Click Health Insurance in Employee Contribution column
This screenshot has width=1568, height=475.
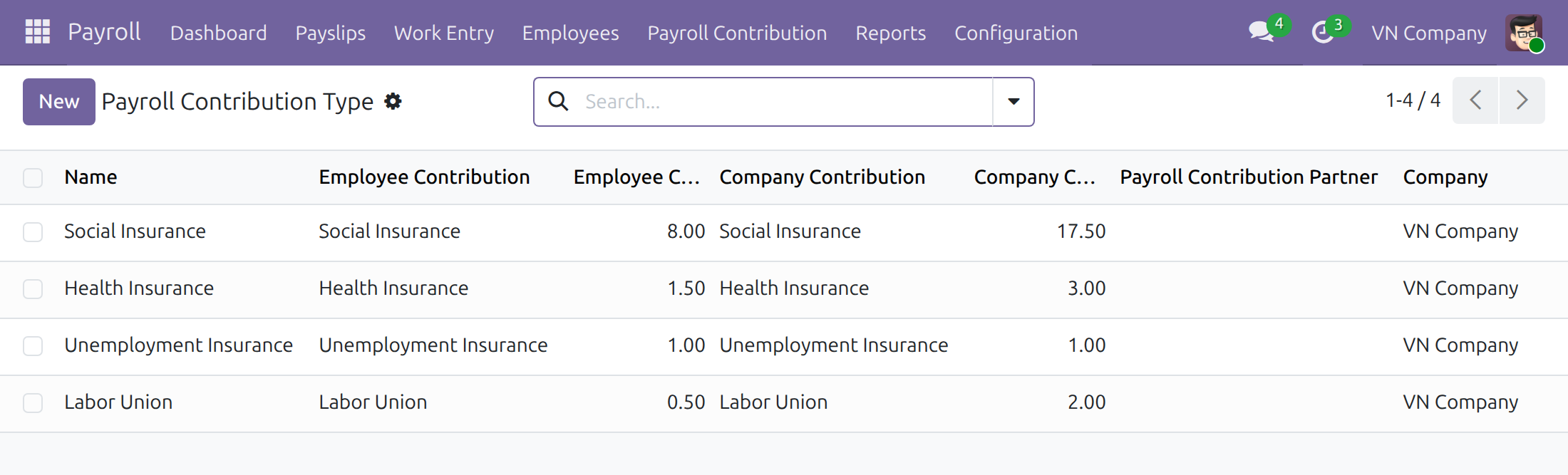point(393,288)
